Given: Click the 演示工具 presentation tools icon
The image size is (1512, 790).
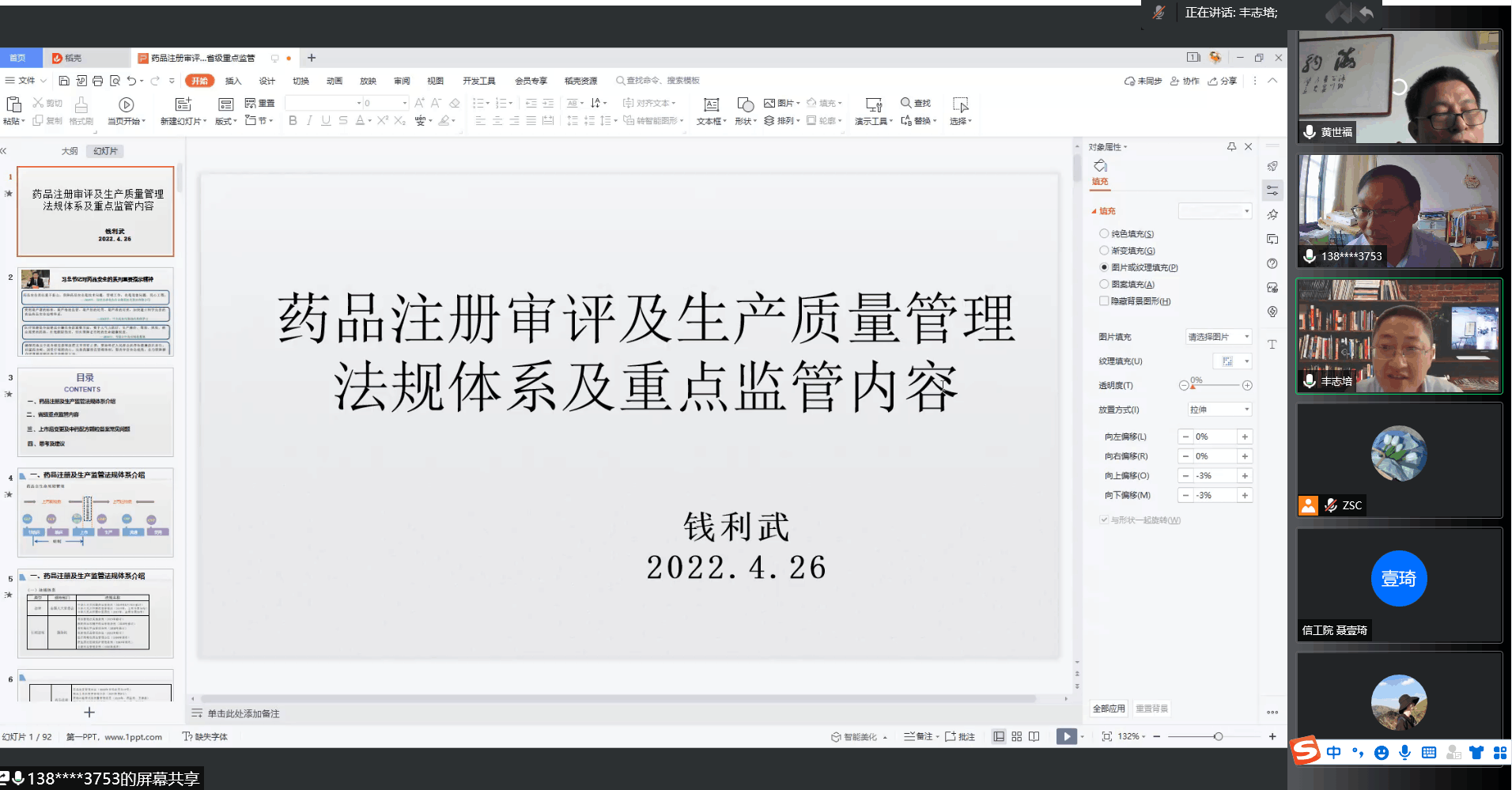Looking at the screenshot, I should pos(873,104).
